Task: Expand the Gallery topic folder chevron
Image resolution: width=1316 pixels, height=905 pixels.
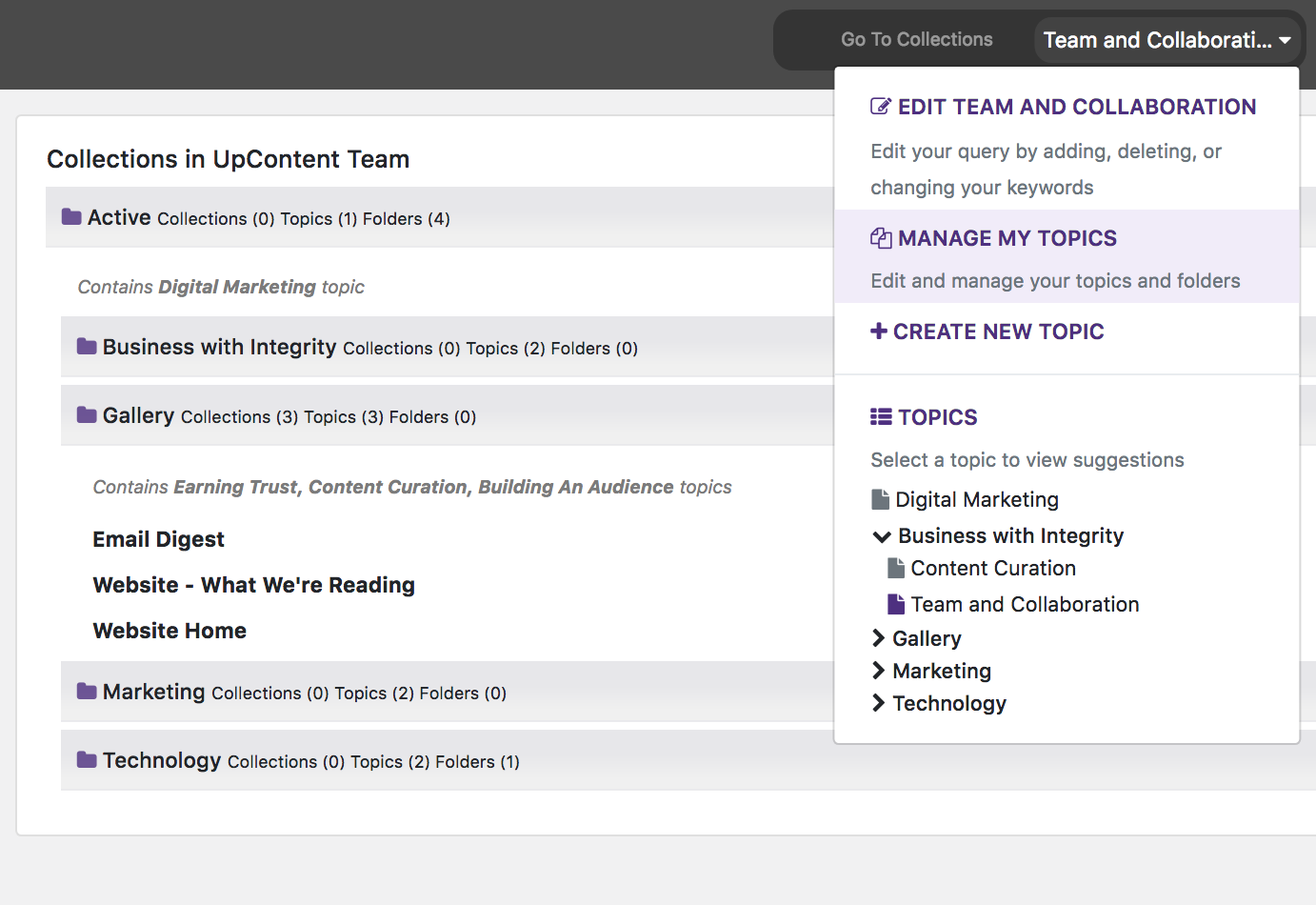Action: (879, 638)
